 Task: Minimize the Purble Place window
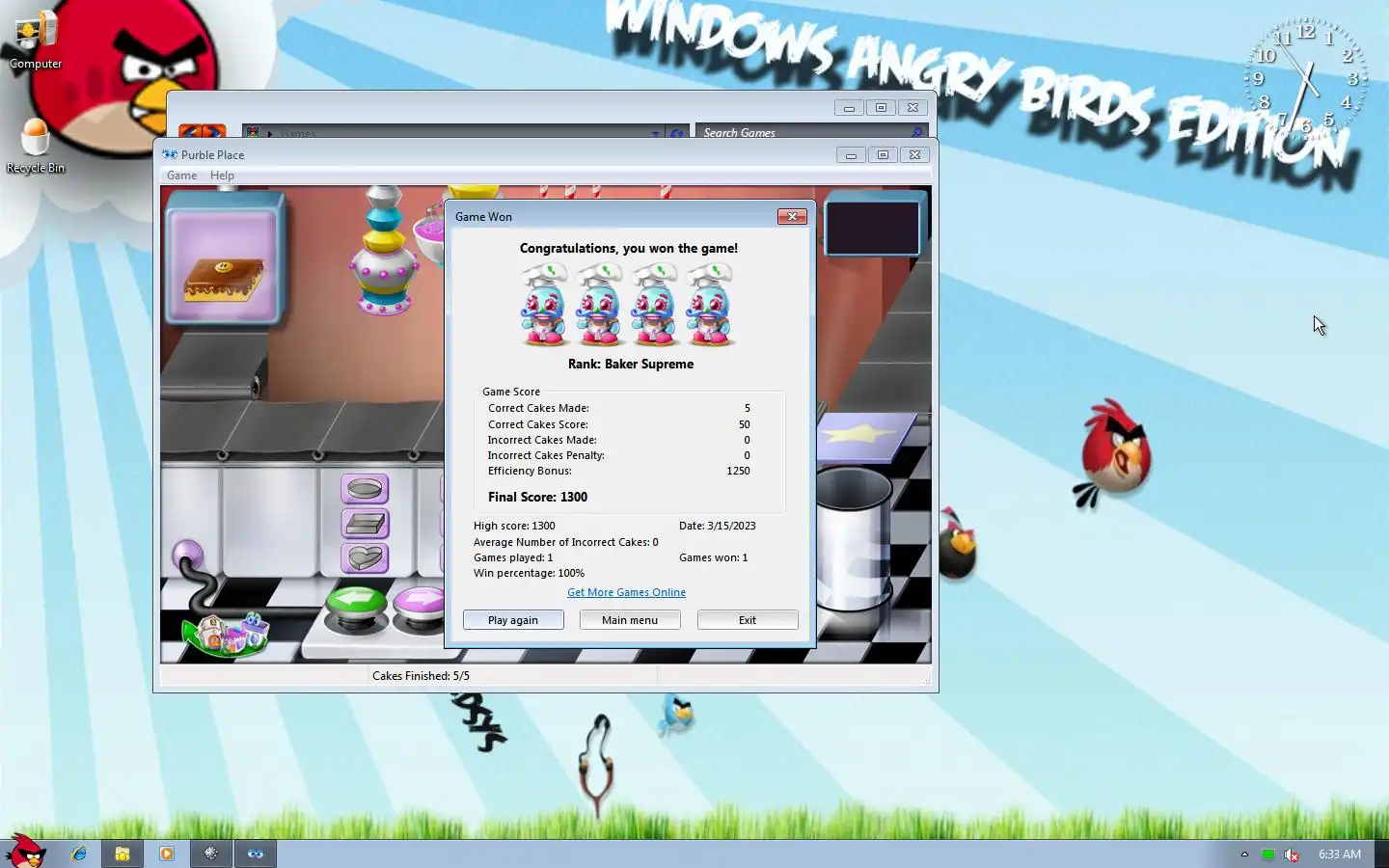click(851, 155)
